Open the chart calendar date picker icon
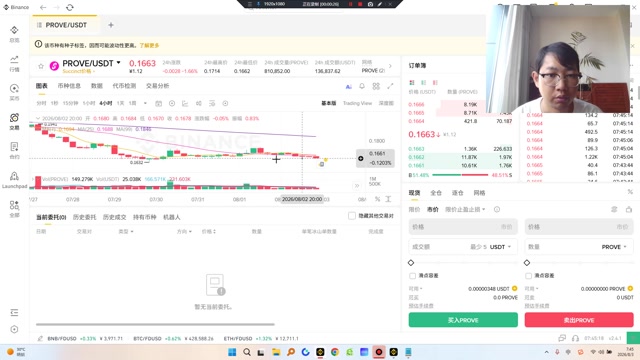The width and height of the screenshot is (640, 360). (x=158, y=103)
